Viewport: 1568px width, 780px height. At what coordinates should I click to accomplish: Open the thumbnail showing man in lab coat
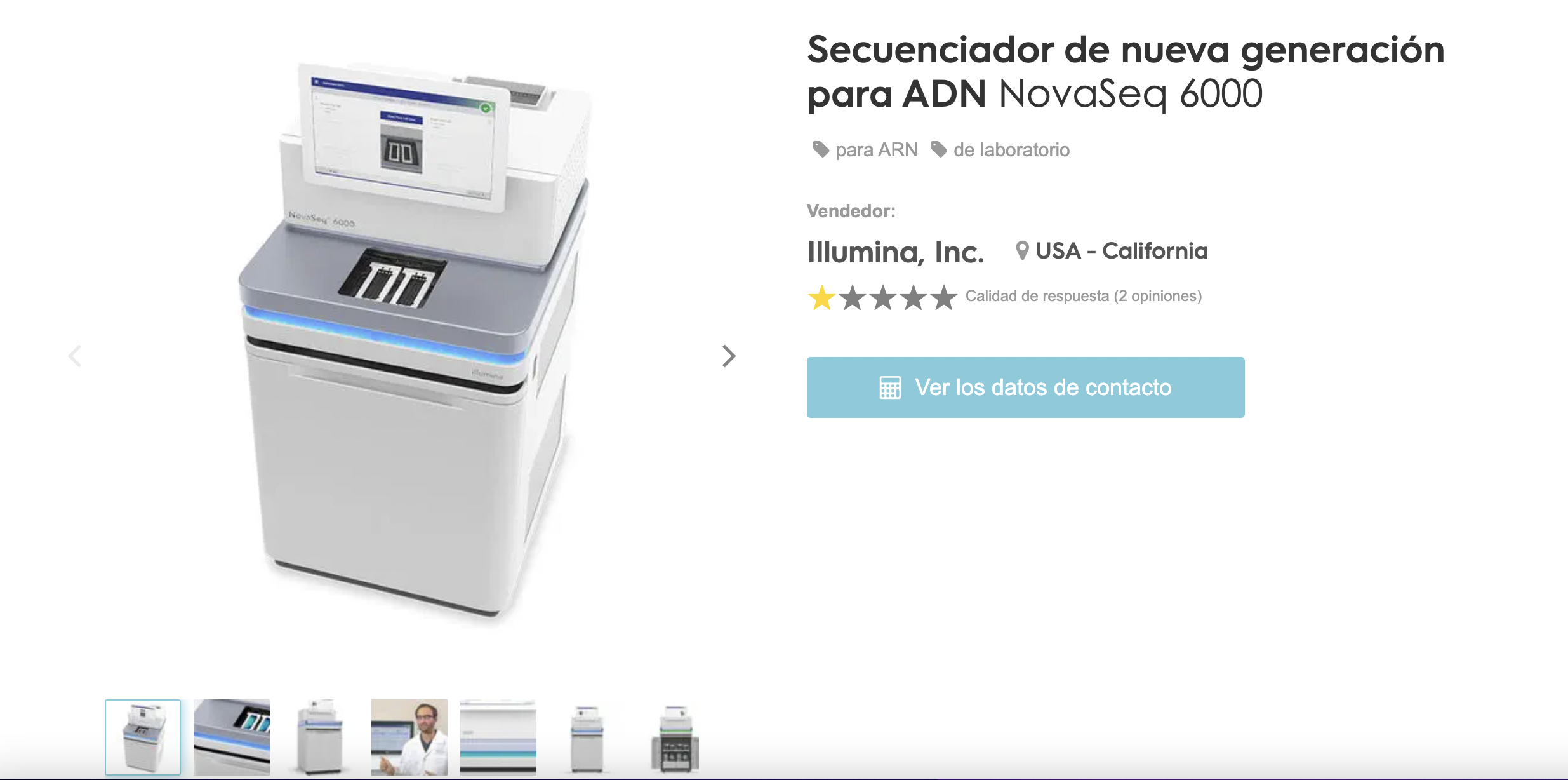pyautogui.click(x=409, y=737)
